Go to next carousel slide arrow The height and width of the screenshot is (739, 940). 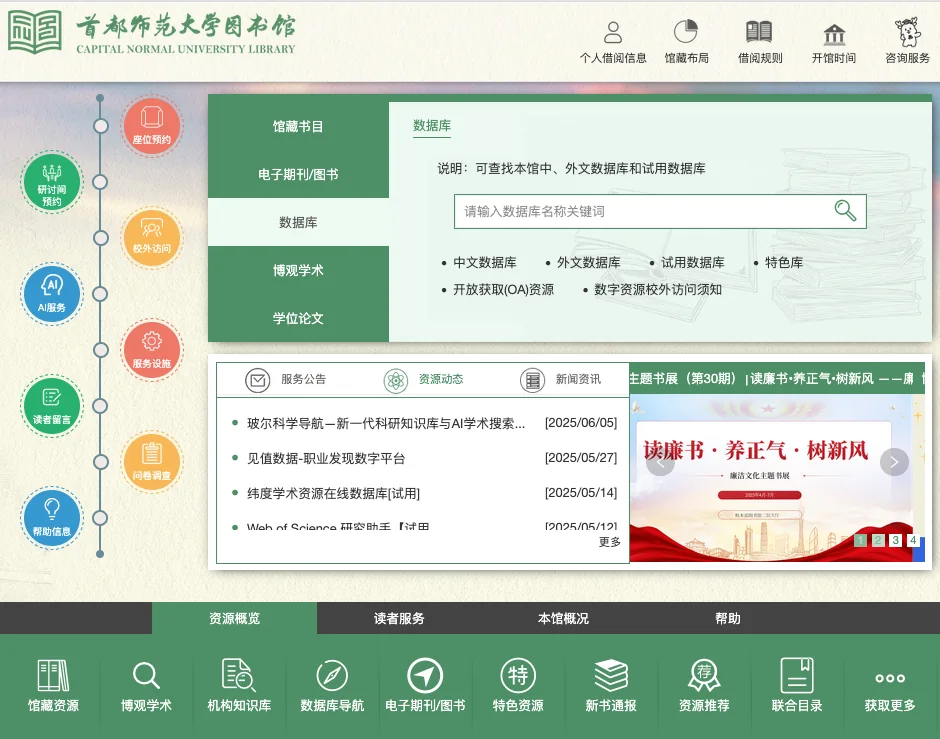(894, 462)
